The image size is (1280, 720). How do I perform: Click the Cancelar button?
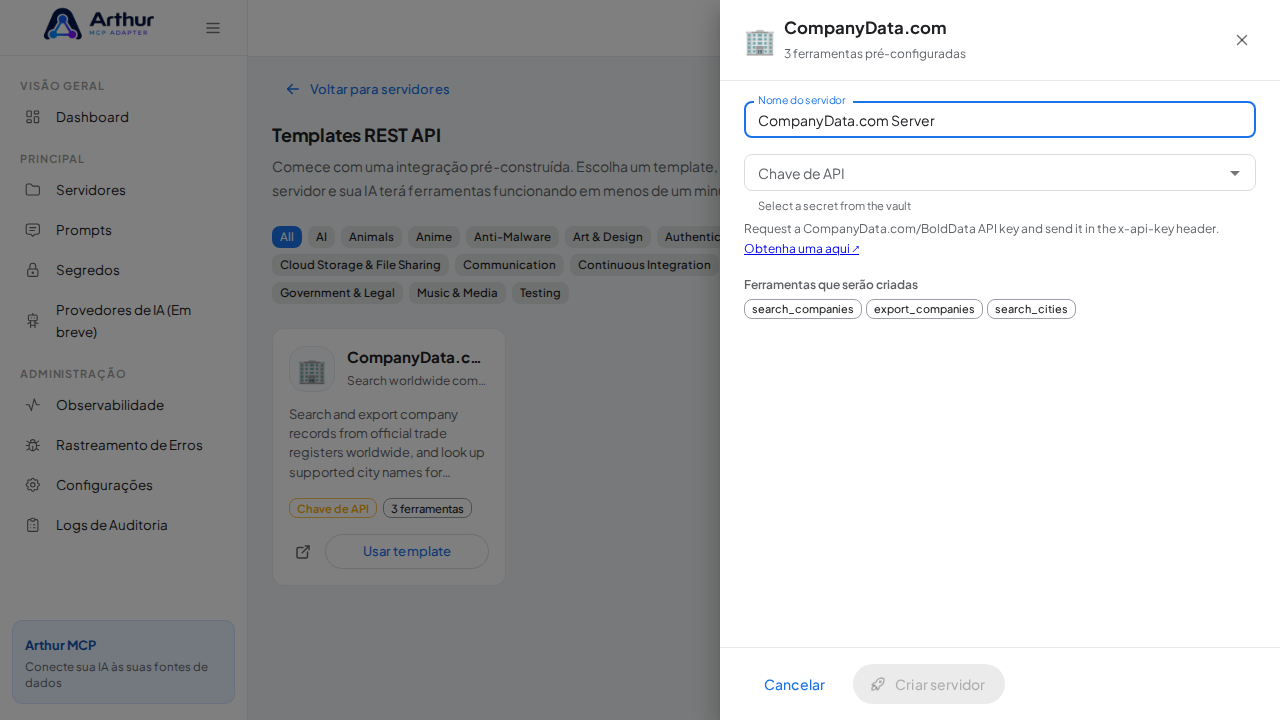(794, 684)
